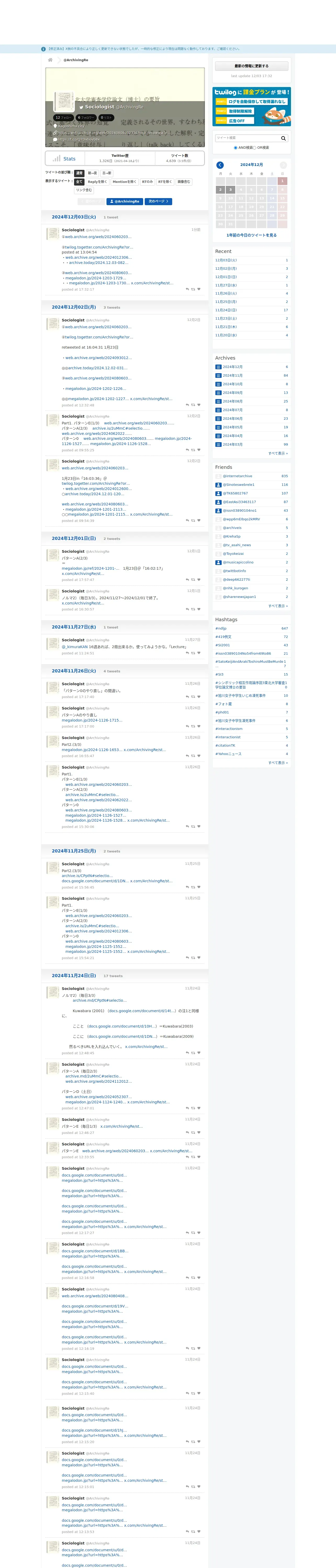Viewport: 336px width, 1568px height.
Task: Click list icon beside 2024年07月 archive
Action: [218, 410]
